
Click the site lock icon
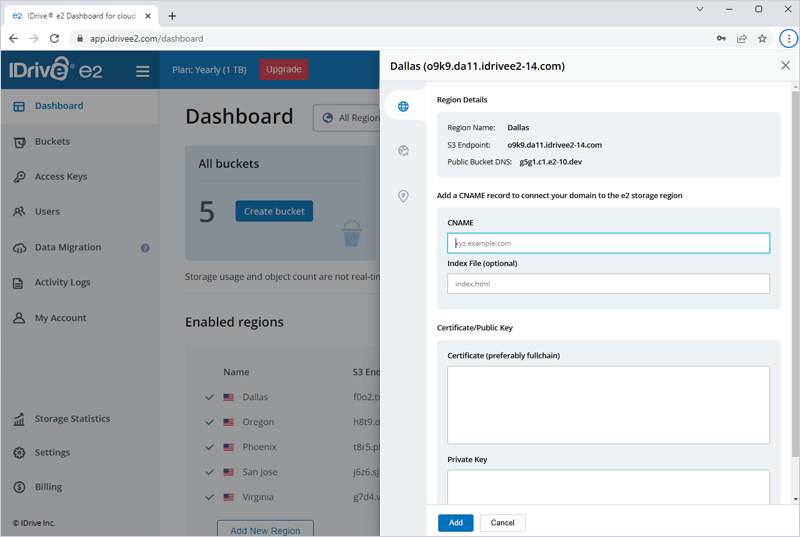[x=80, y=39]
